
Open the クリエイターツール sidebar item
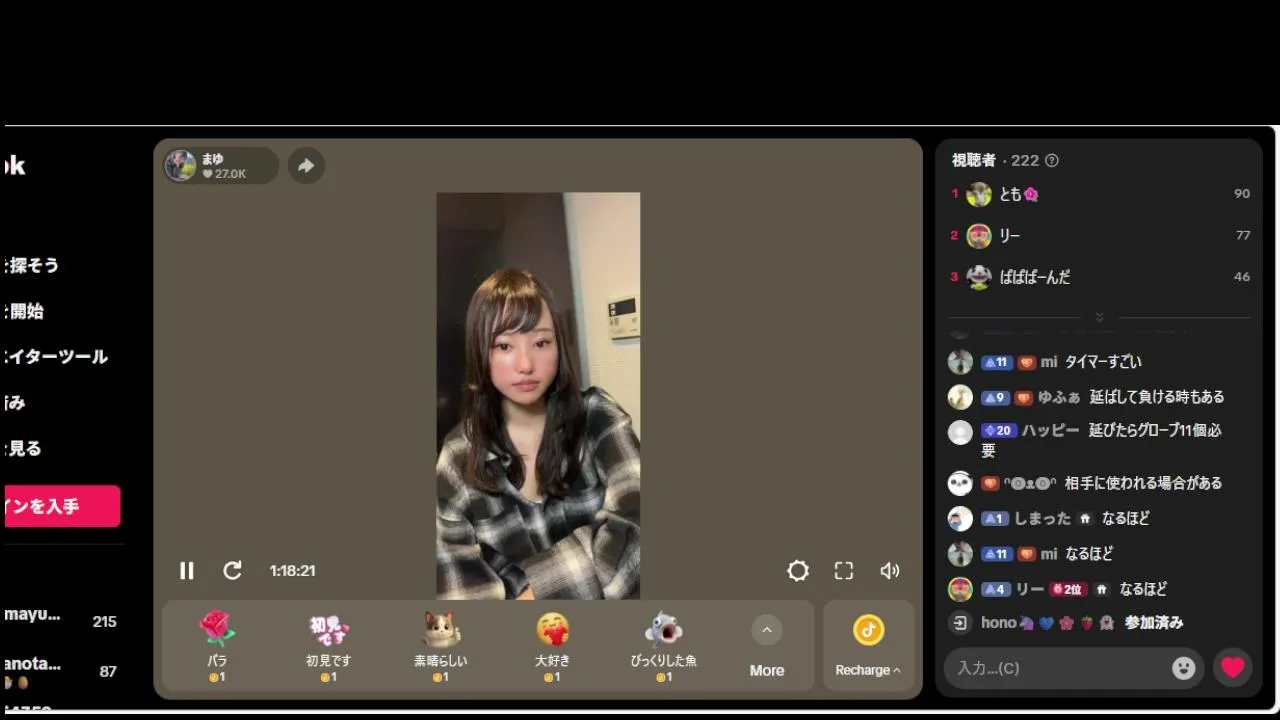tap(56, 356)
